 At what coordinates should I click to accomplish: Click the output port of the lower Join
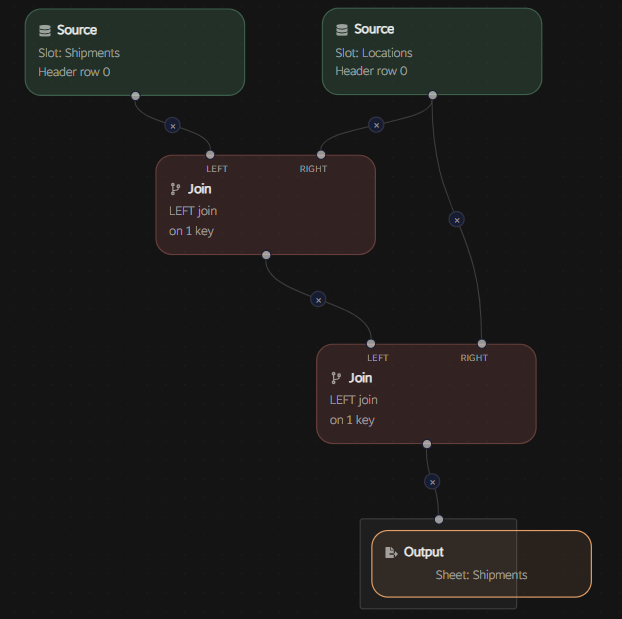click(x=427, y=444)
